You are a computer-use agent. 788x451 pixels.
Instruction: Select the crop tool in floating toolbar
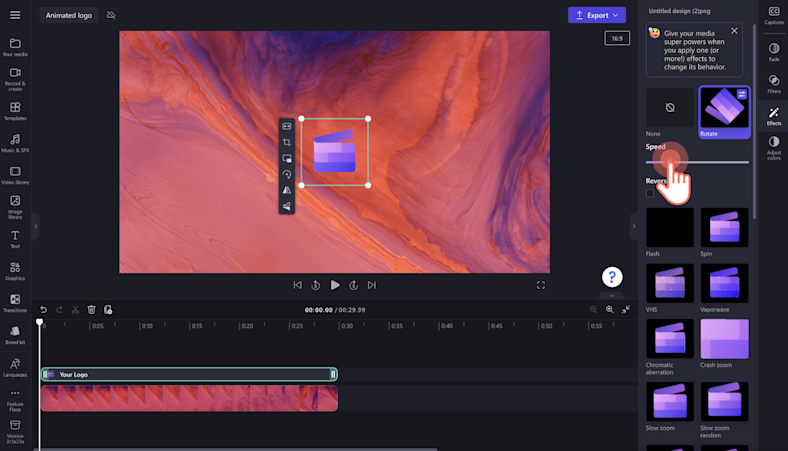pyautogui.click(x=287, y=142)
